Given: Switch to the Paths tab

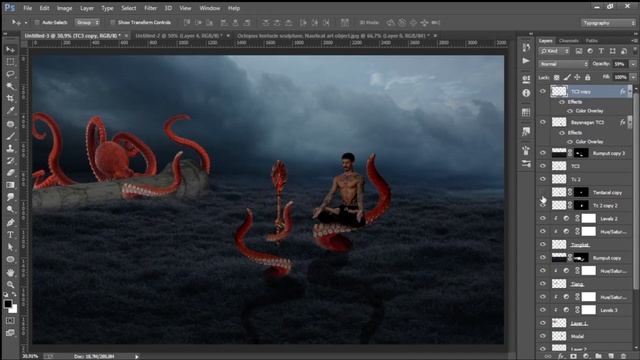Looking at the screenshot, I should pyautogui.click(x=591, y=41).
